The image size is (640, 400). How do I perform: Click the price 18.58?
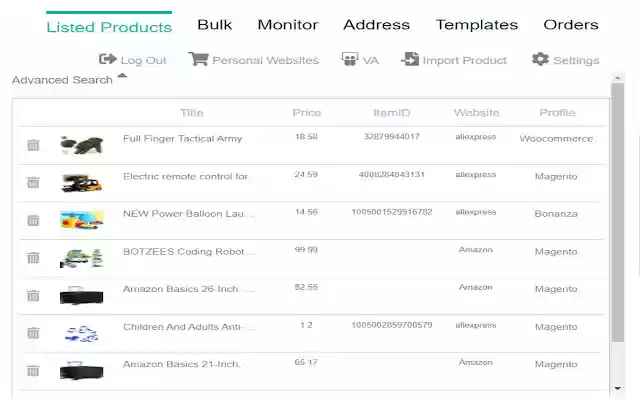pos(306,137)
